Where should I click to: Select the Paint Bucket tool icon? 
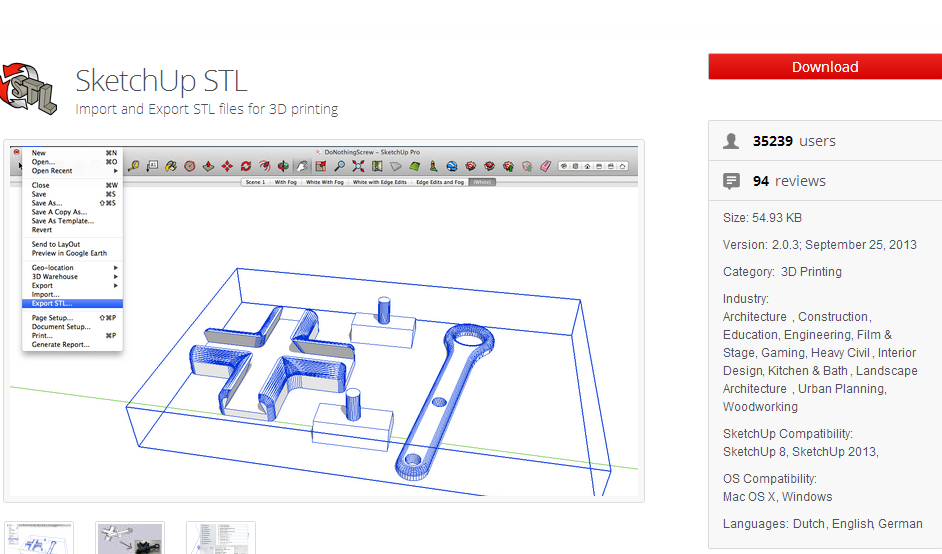[x=171, y=166]
